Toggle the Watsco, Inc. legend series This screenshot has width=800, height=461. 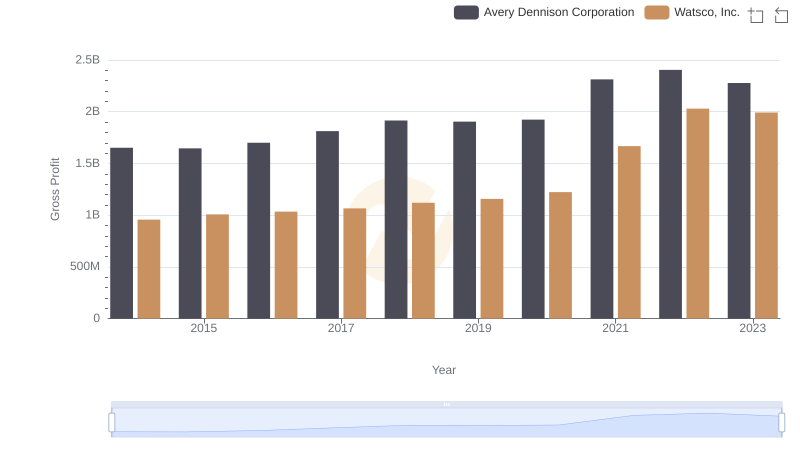point(692,12)
